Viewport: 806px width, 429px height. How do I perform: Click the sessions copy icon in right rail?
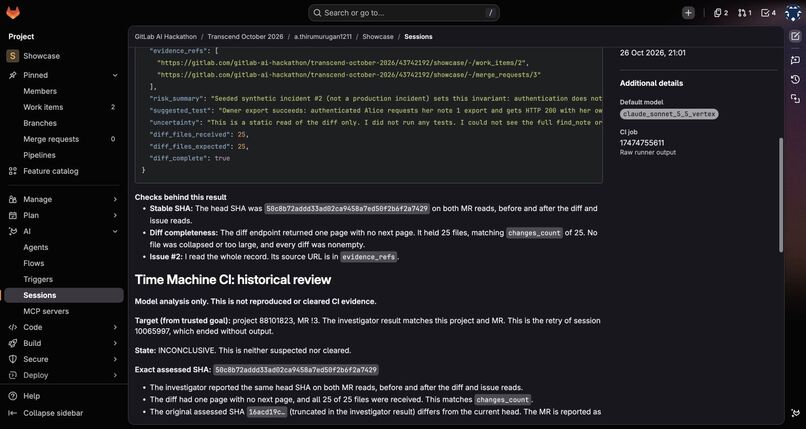click(x=795, y=98)
